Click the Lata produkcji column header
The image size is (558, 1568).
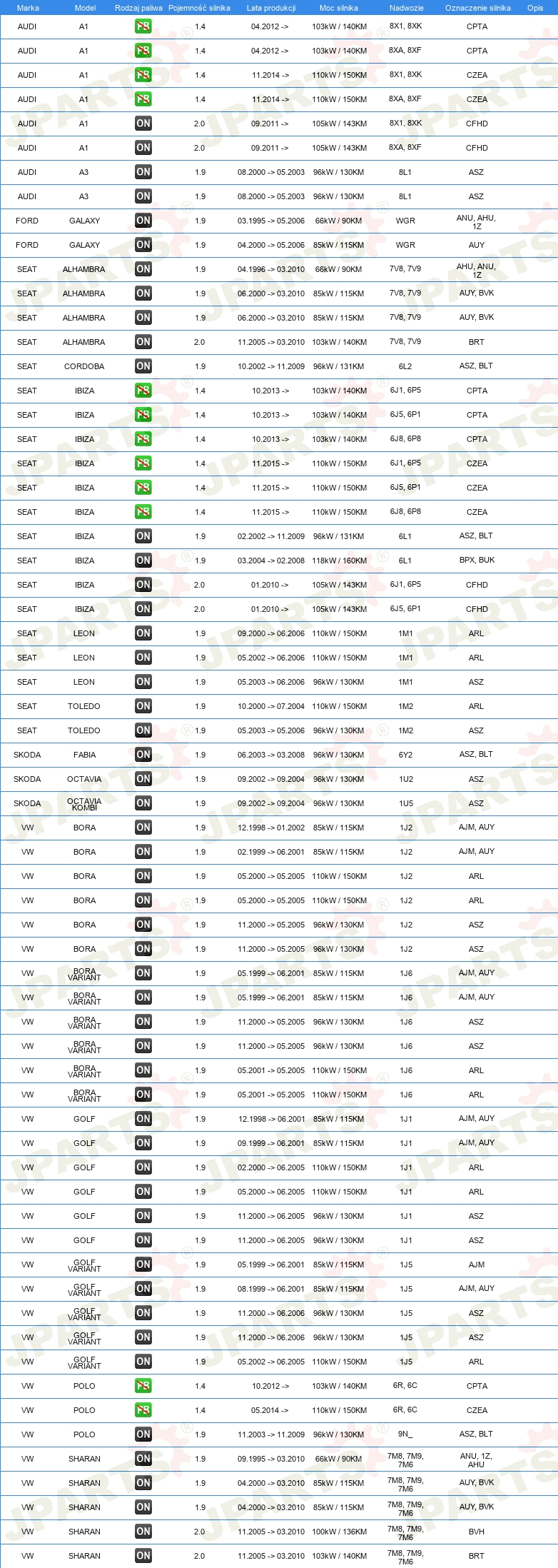(271, 8)
